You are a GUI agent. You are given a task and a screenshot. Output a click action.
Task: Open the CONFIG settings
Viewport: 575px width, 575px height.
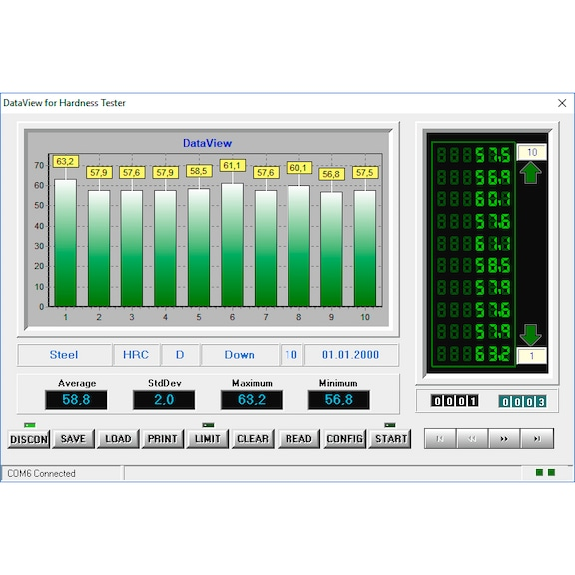(344, 439)
